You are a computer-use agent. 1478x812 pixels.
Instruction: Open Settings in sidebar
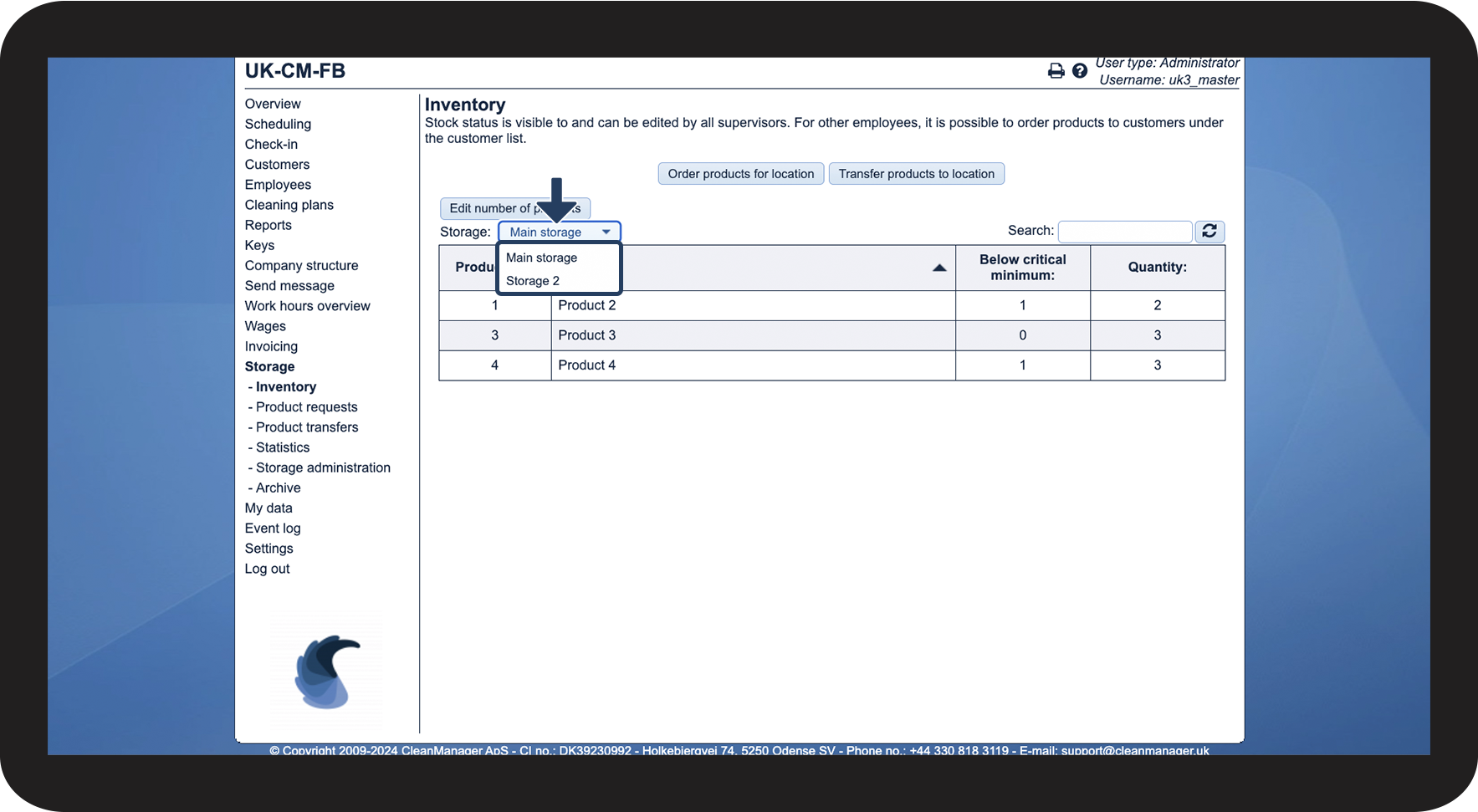click(269, 549)
